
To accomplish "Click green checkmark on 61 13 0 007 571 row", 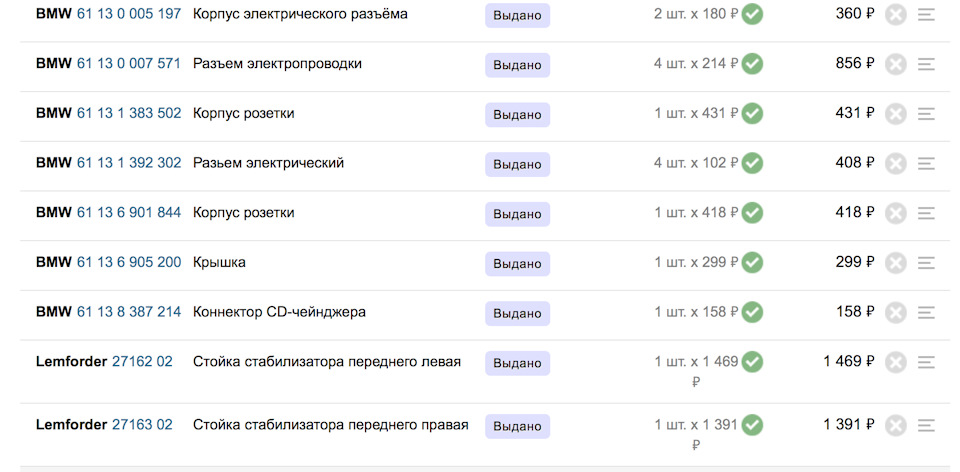I will [752, 64].
